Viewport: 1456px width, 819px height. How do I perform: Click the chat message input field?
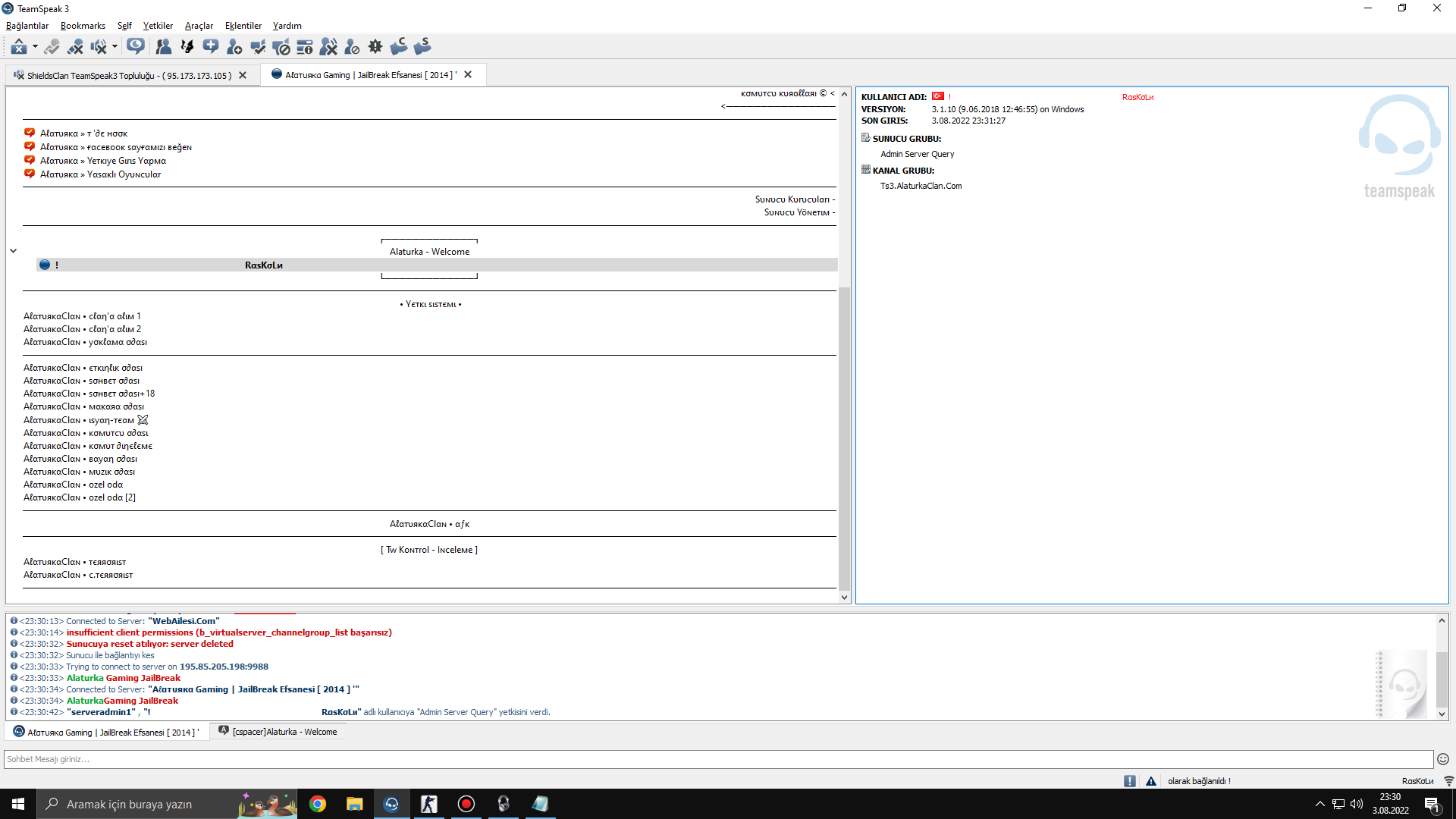point(718,759)
